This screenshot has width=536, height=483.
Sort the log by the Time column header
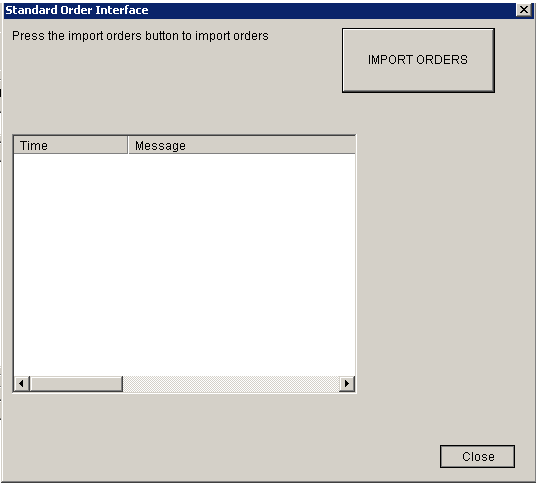point(70,145)
